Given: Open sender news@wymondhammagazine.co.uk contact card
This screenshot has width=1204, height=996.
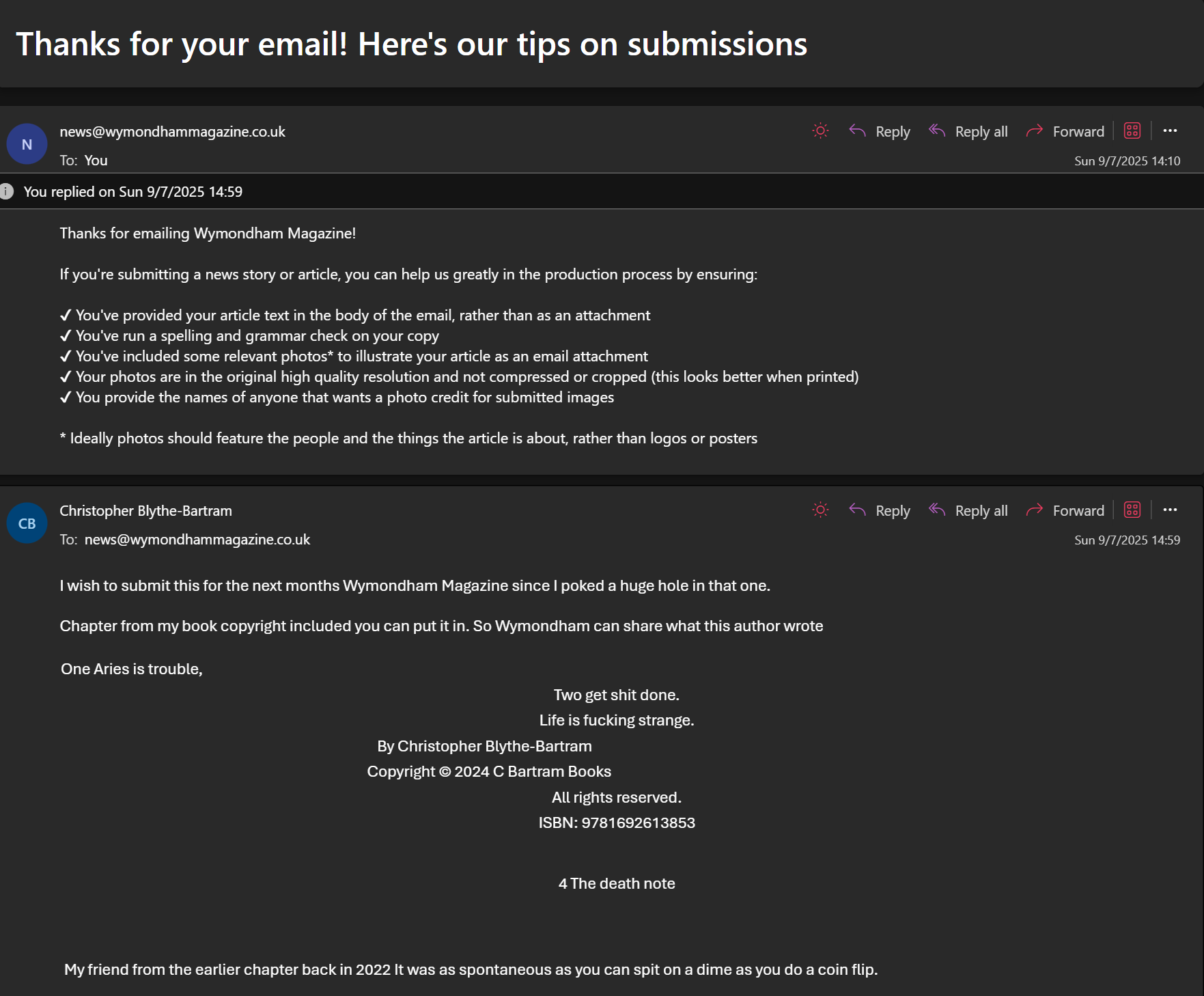Looking at the screenshot, I should 172,132.
